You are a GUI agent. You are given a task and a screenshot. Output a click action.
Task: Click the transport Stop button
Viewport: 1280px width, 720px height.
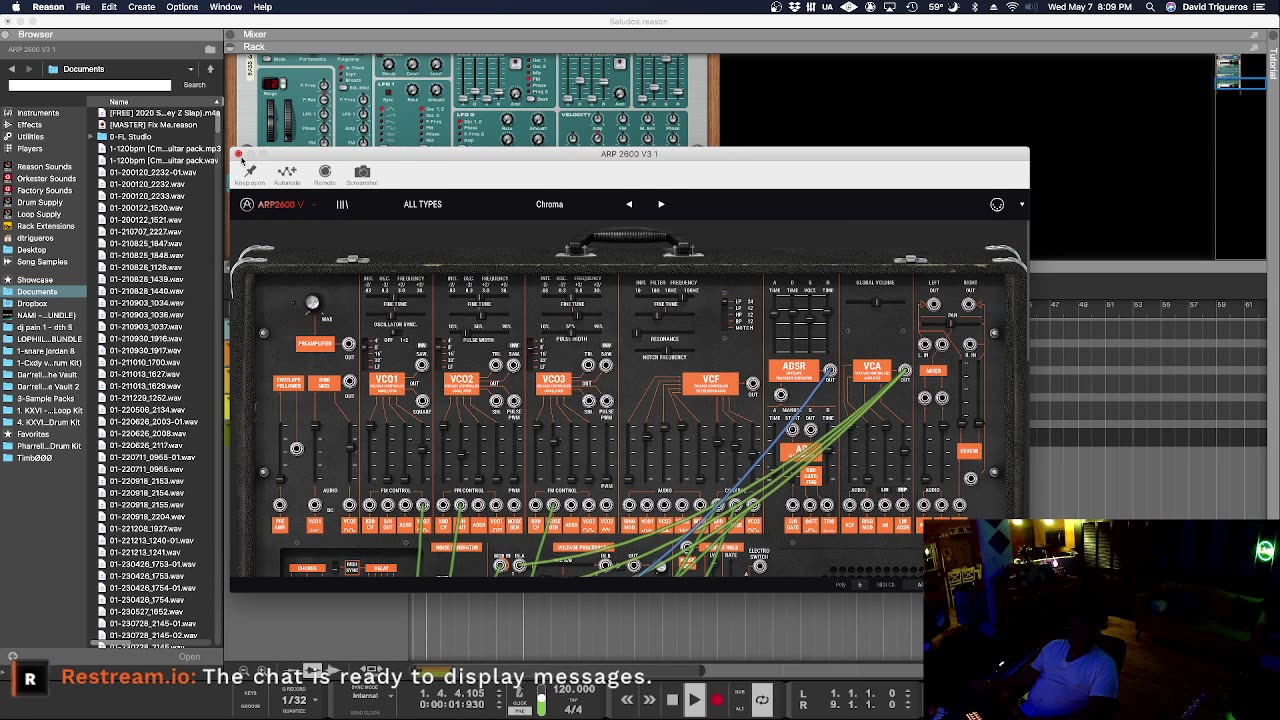(672, 700)
